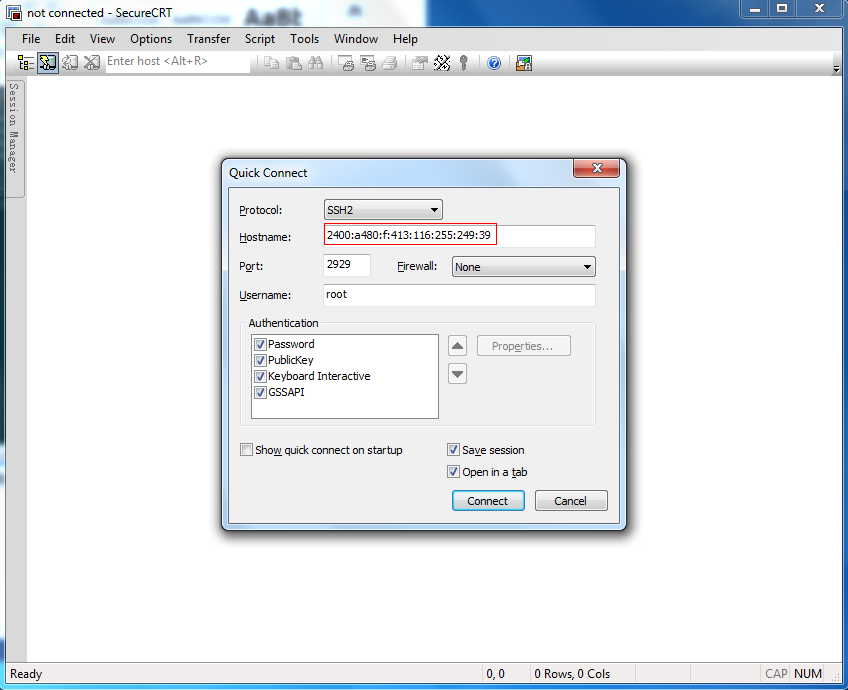This screenshot has width=848, height=690.
Task: Click the Quick Connect toolbar icon
Action: pos(48,62)
